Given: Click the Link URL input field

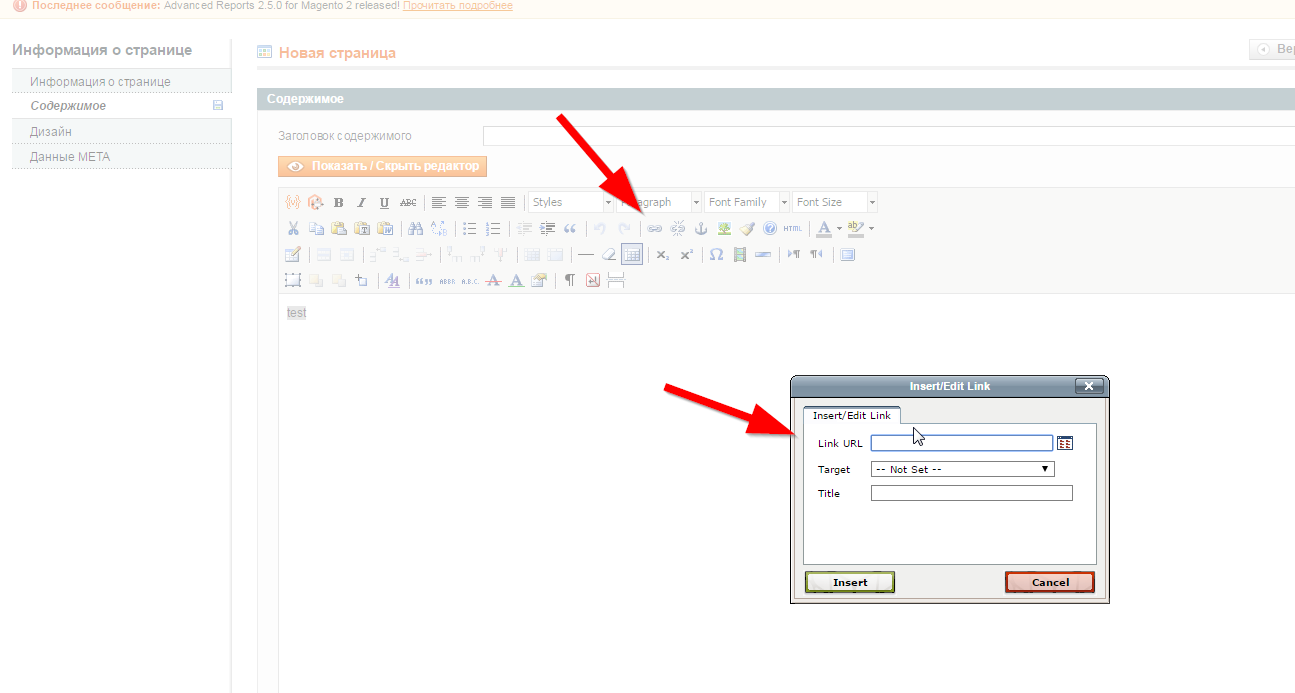Looking at the screenshot, I should tap(961, 443).
